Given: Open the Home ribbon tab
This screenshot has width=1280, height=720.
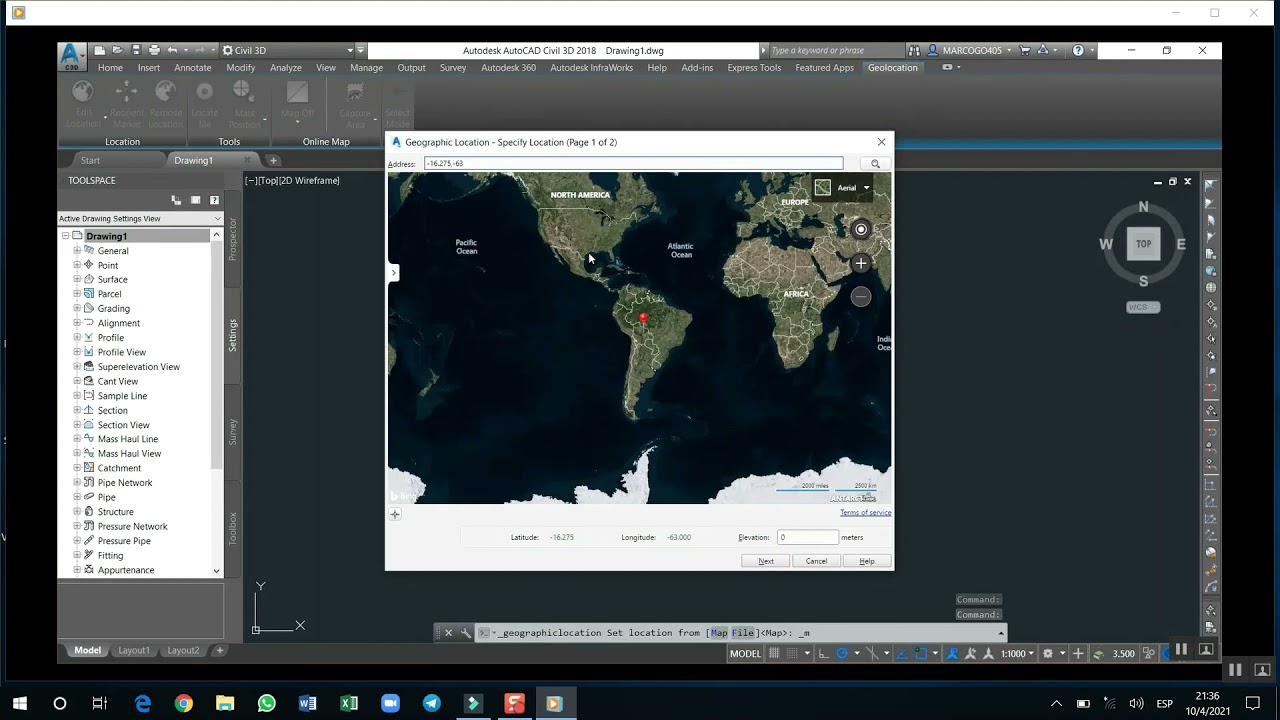Looking at the screenshot, I should tap(110, 68).
